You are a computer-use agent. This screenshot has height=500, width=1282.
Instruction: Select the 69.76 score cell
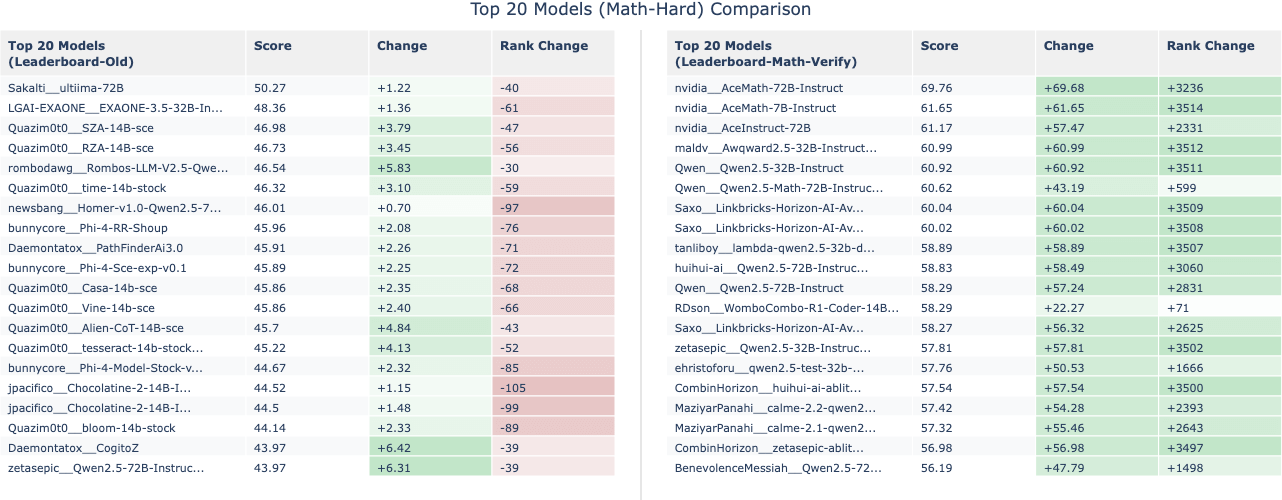(937, 88)
